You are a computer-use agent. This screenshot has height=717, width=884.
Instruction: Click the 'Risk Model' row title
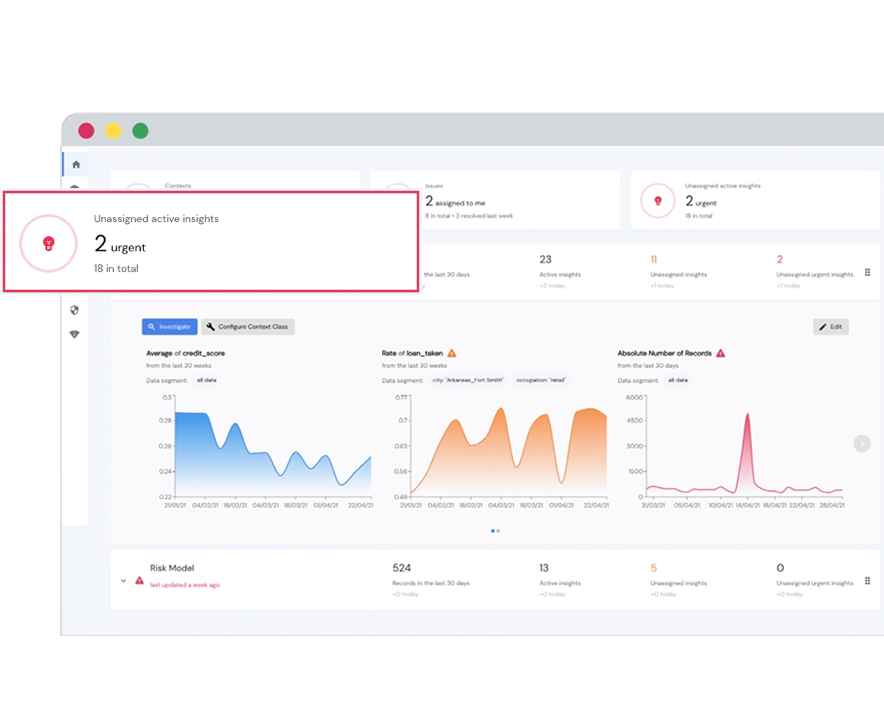pyautogui.click(x=172, y=568)
